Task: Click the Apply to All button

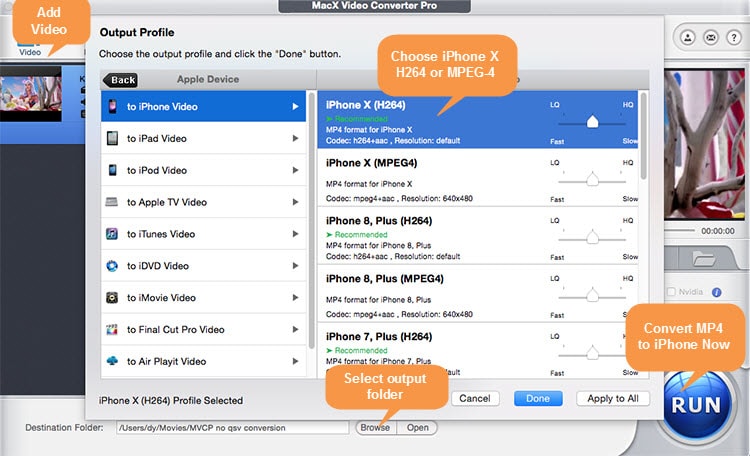Action: (613, 398)
